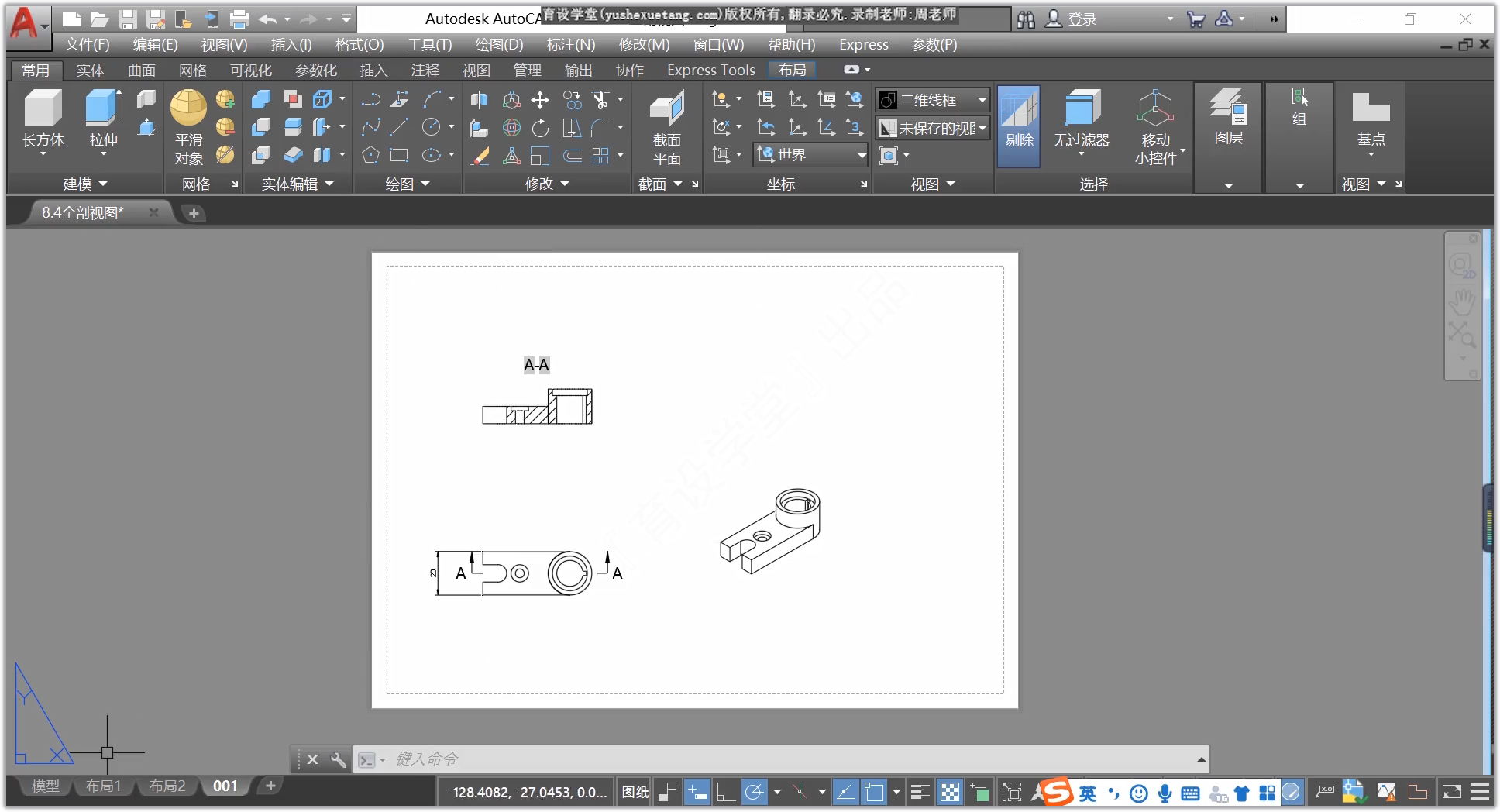Click the Section Plane (截面平面) icon

coord(666,108)
